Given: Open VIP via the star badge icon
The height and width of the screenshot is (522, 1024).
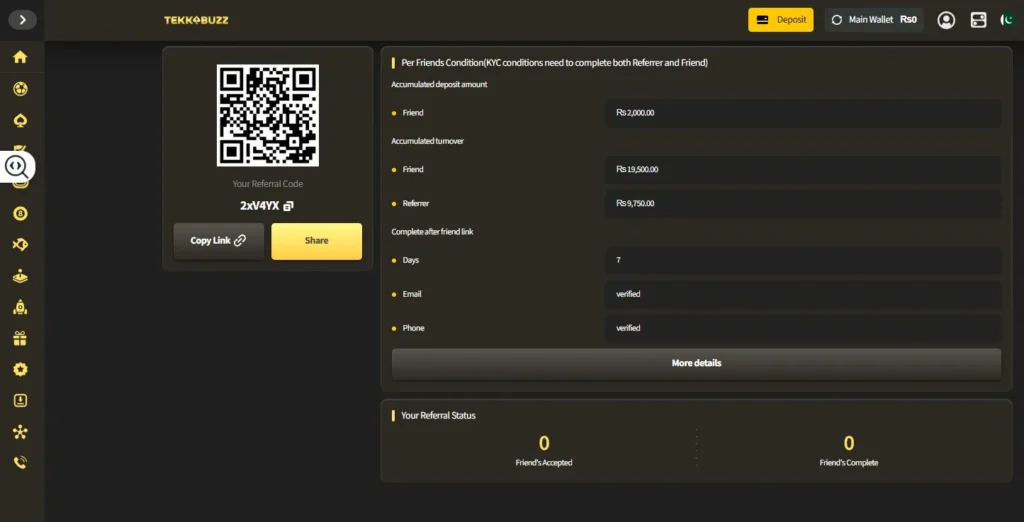Looking at the screenshot, I should [x=20, y=370].
